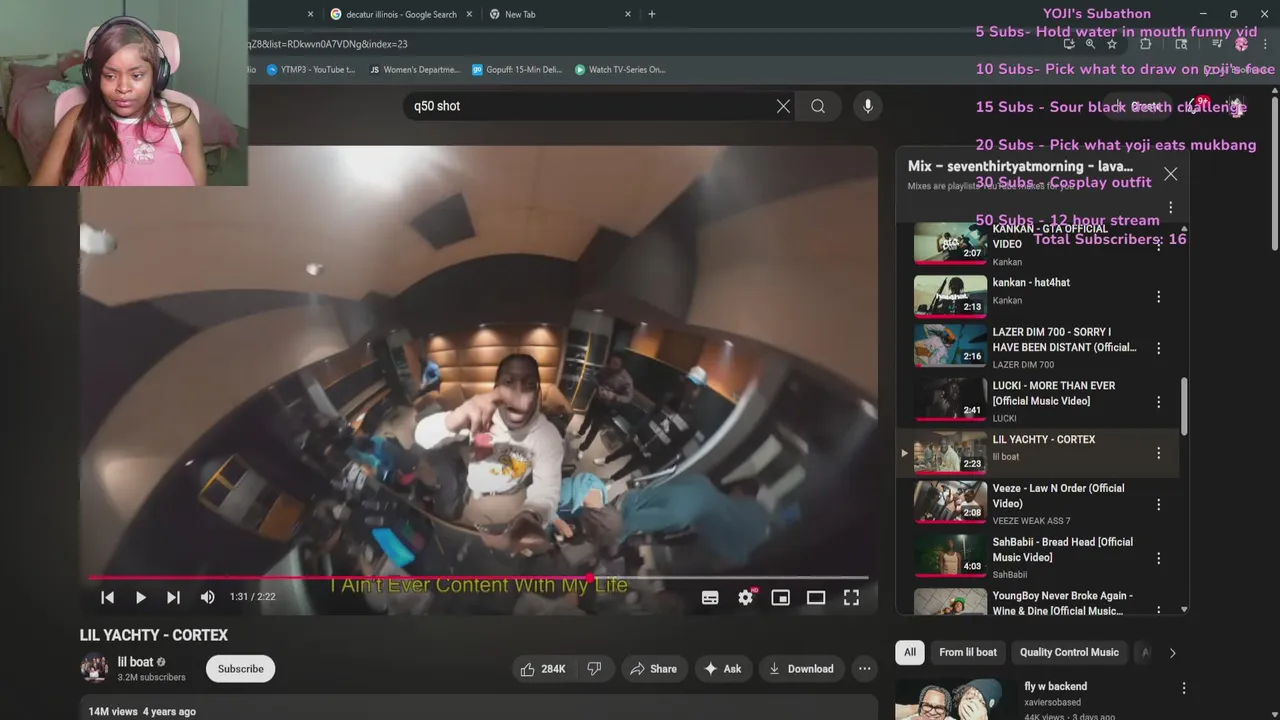
Task: Dislike the CORTEX video
Action: [x=594, y=669]
